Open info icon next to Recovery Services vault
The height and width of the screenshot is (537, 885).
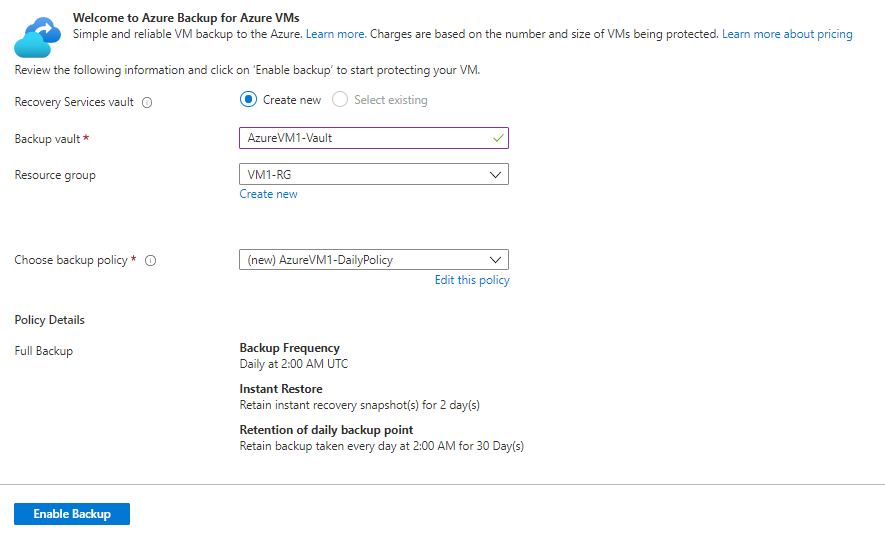[147, 103]
